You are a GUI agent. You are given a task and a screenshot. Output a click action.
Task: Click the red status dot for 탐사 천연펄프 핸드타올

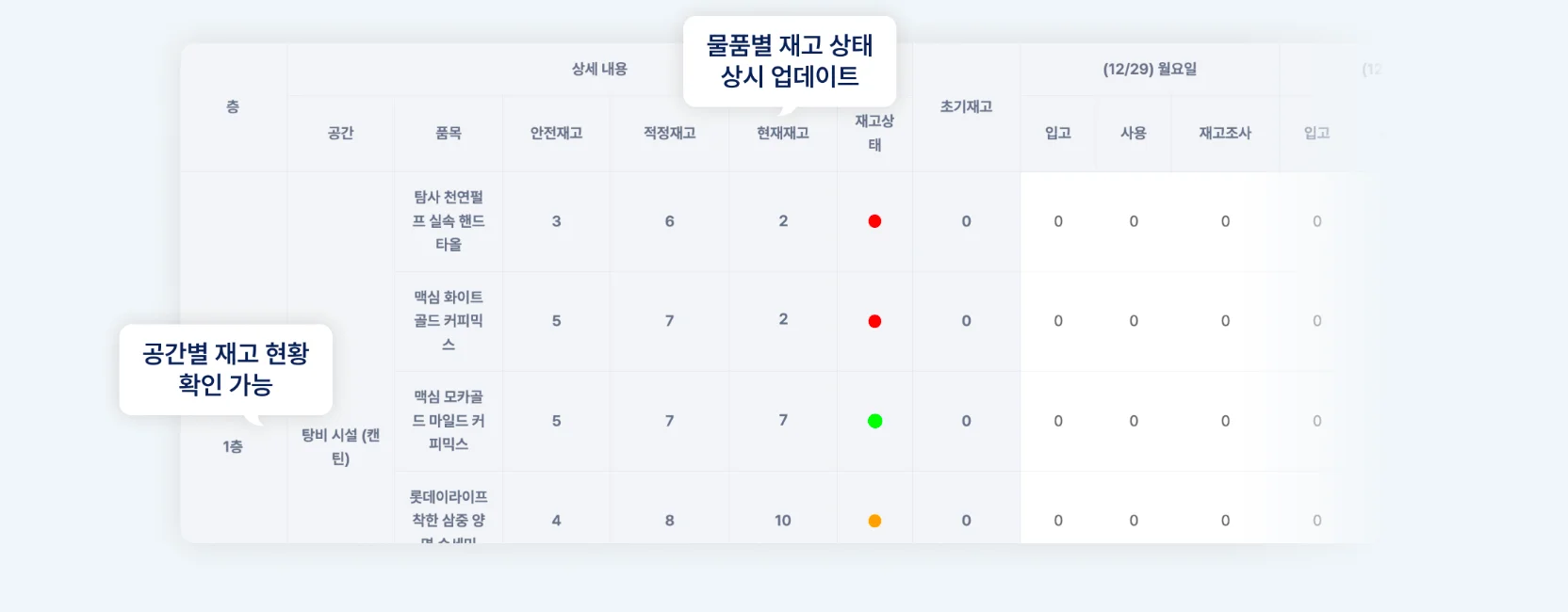[874, 221]
